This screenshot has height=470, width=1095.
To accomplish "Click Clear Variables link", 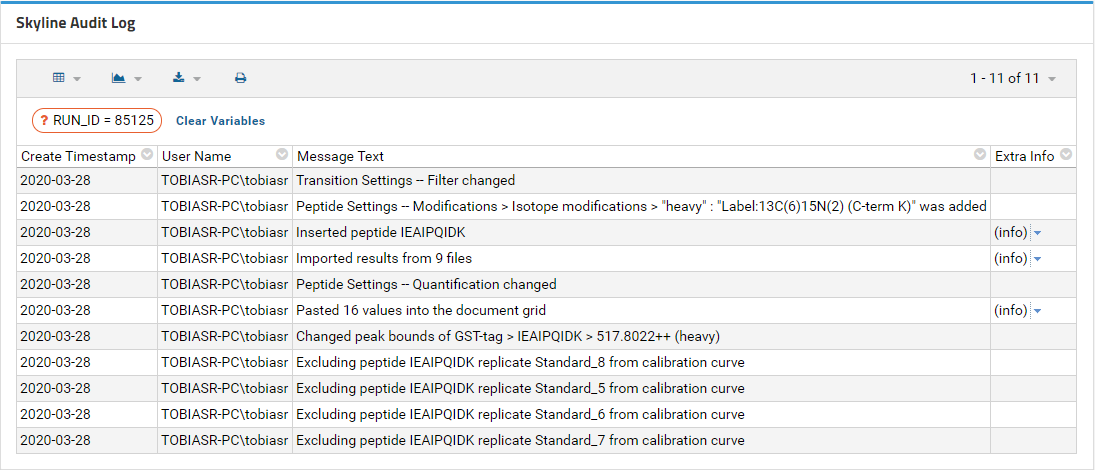I will [221, 121].
